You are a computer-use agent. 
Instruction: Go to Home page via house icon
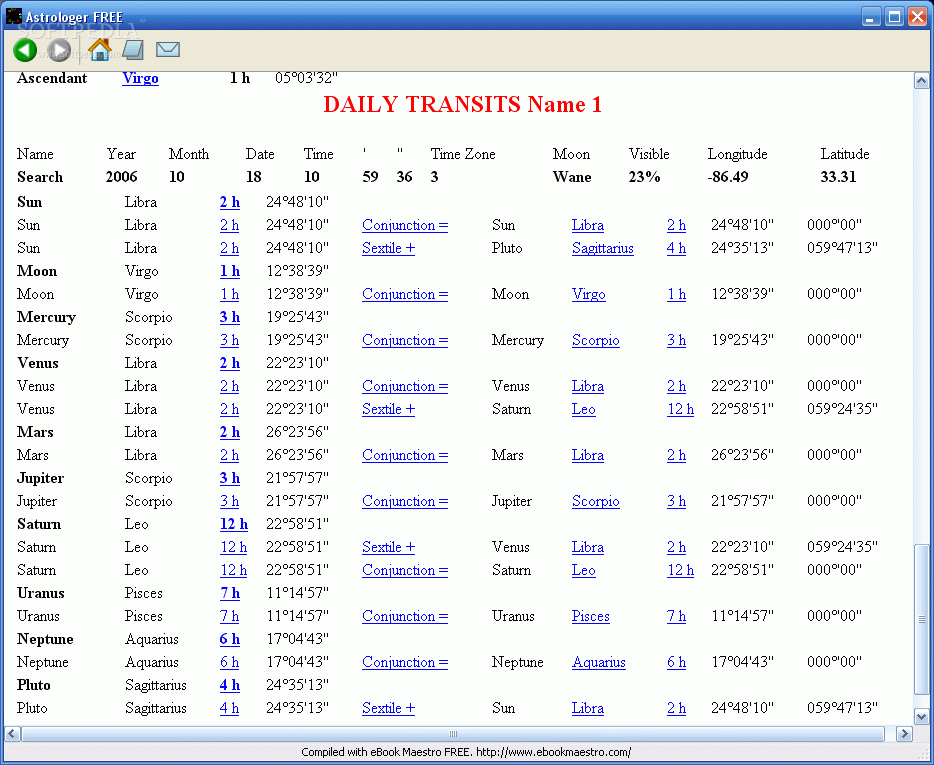pyautogui.click(x=99, y=49)
